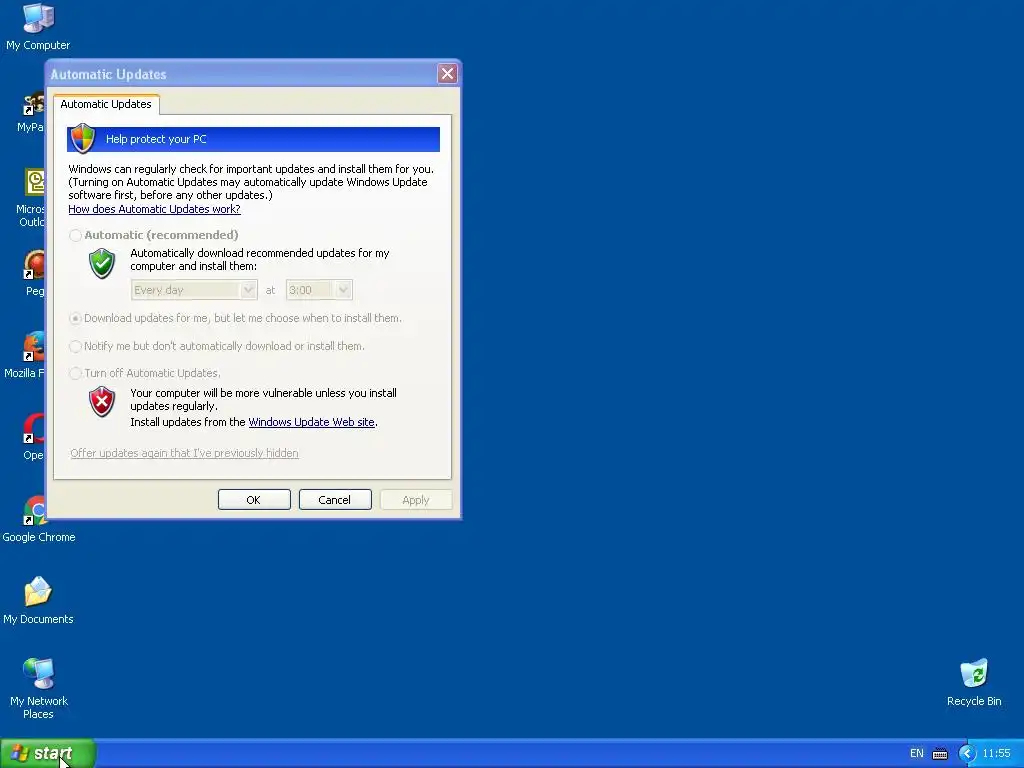Open the Start menu

click(x=48, y=754)
